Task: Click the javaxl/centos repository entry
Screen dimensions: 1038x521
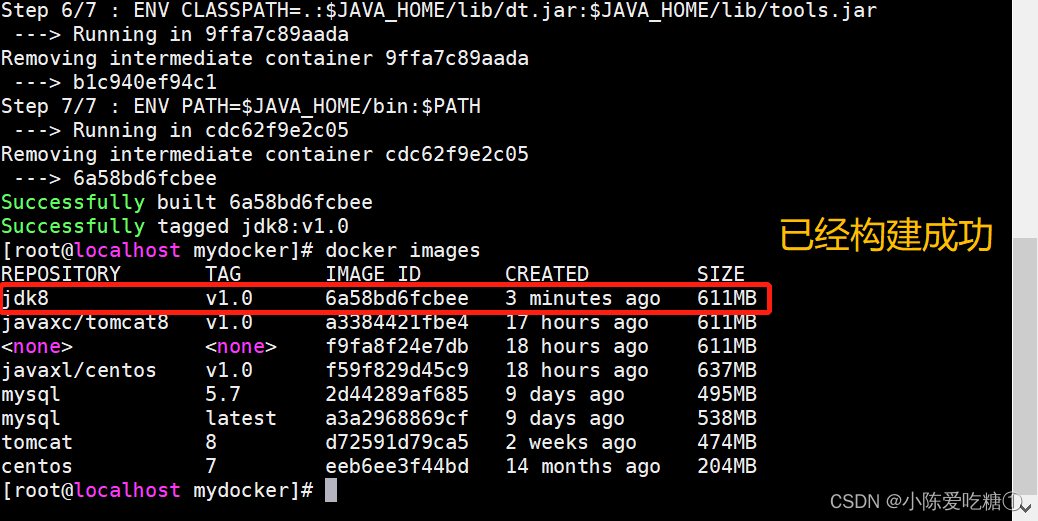Action: 79,370
